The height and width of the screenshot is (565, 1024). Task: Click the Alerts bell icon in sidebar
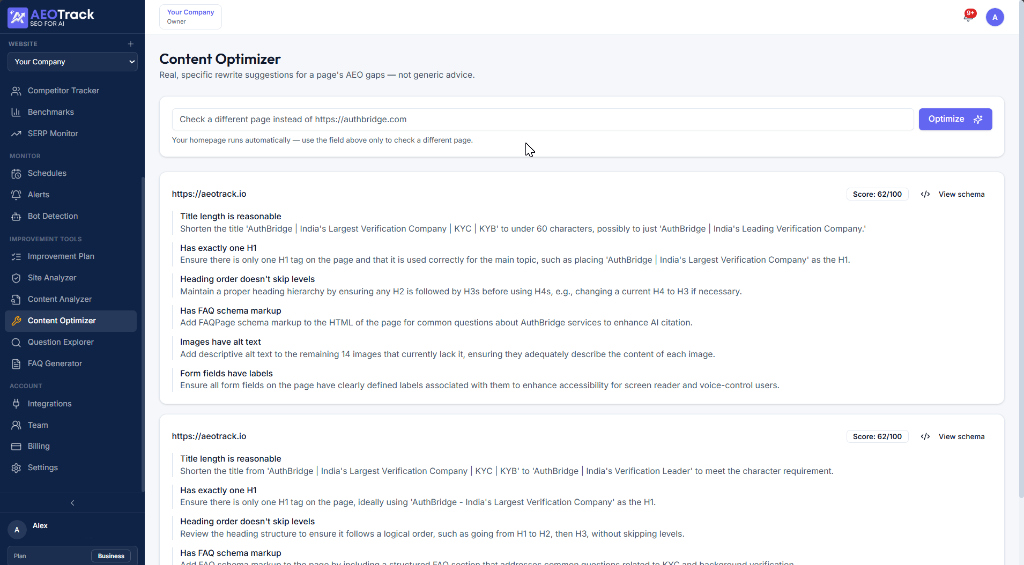[x=16, y=195]
